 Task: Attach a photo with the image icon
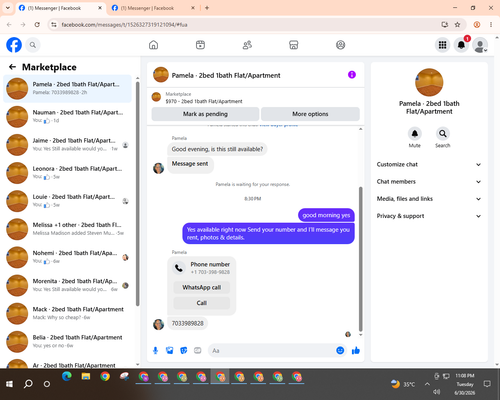(169, 350)
